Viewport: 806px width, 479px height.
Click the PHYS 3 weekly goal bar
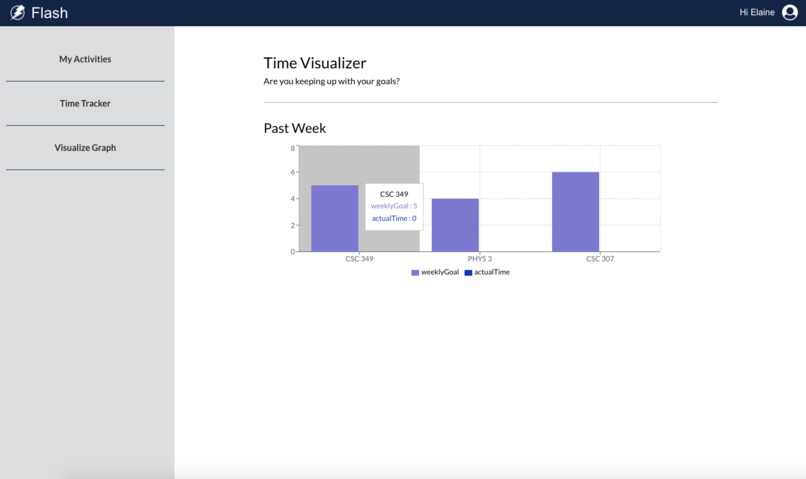455,225
